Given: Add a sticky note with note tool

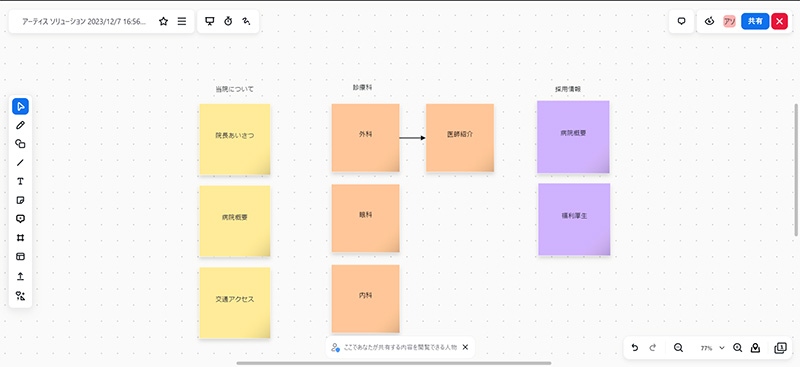Looking at the screenshot, I should (x=20, y=200).
